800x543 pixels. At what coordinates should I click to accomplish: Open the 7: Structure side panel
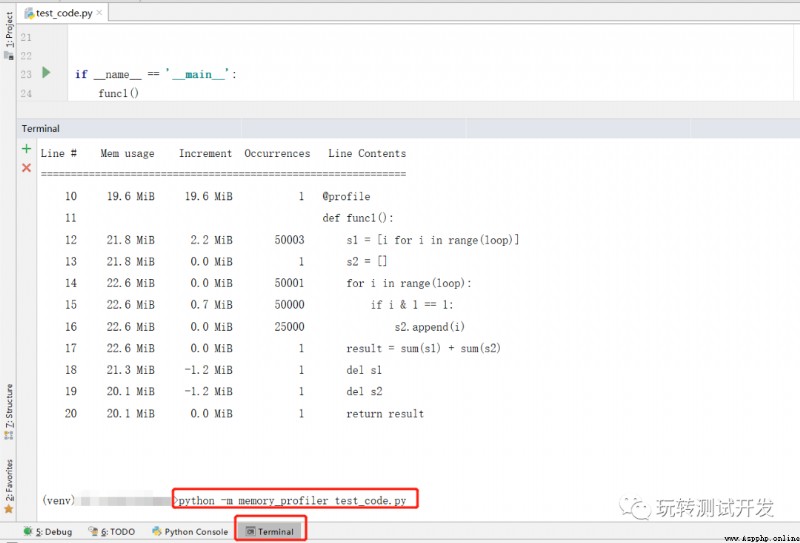[x=9, y=411]
